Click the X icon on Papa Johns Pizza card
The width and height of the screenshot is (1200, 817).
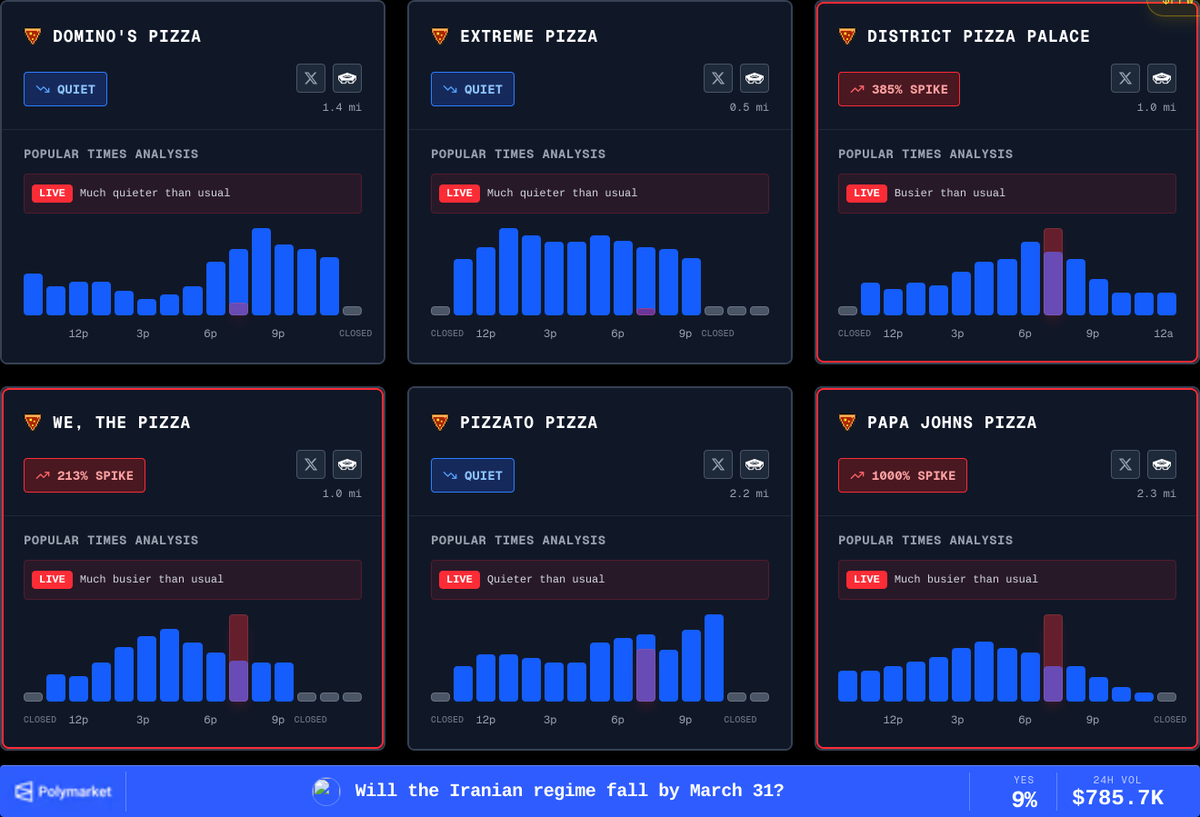[1125, 464]
